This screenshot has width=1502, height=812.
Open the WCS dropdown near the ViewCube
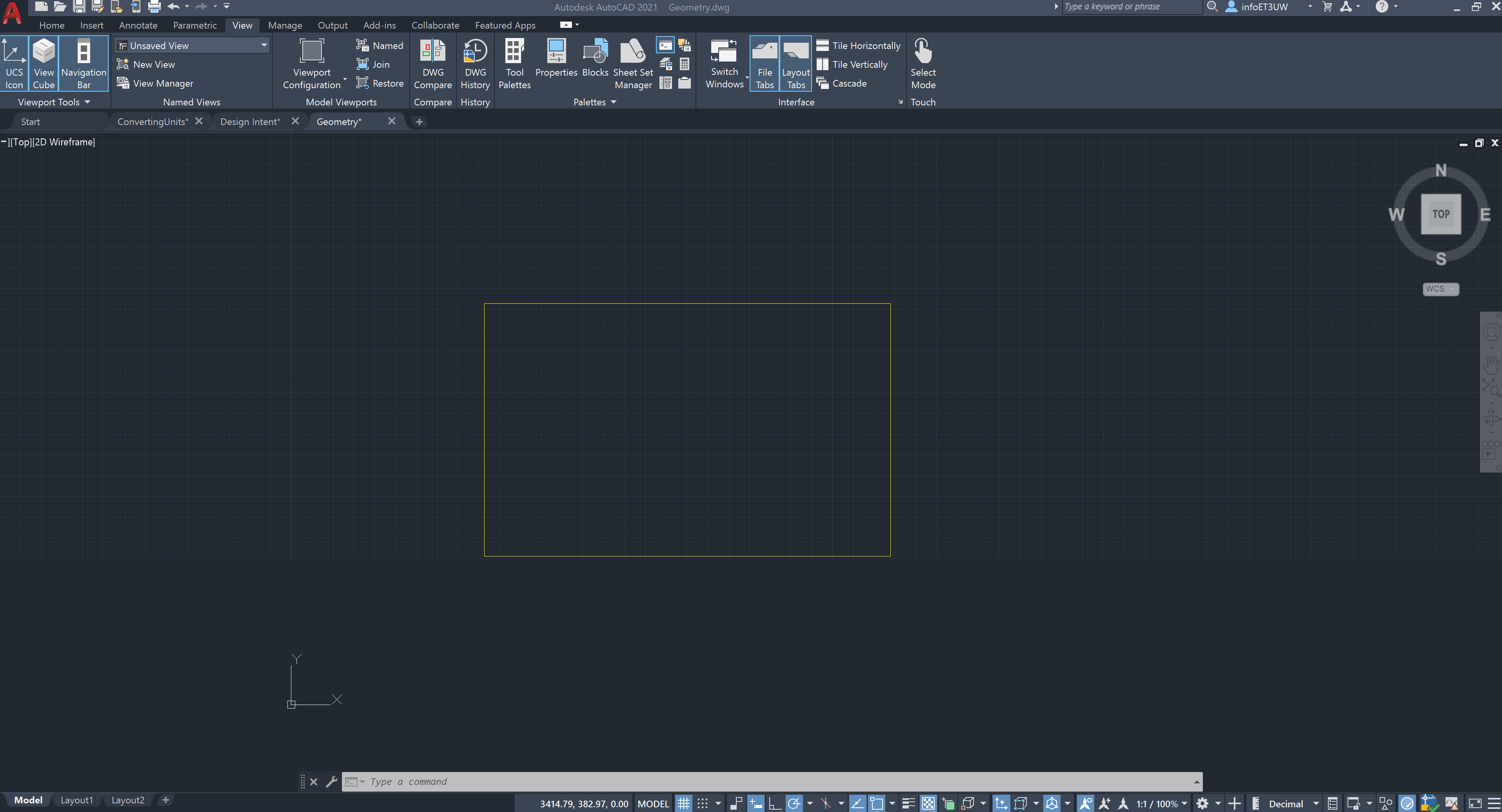(1440, 288)
